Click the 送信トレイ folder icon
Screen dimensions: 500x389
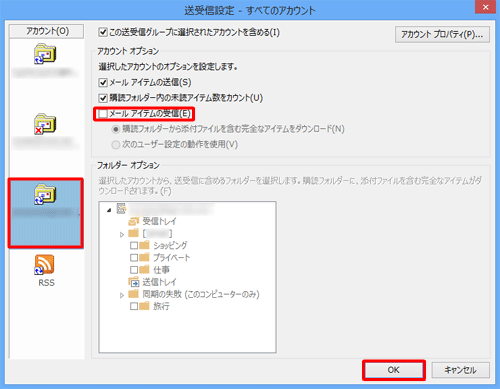coord(134,282)
